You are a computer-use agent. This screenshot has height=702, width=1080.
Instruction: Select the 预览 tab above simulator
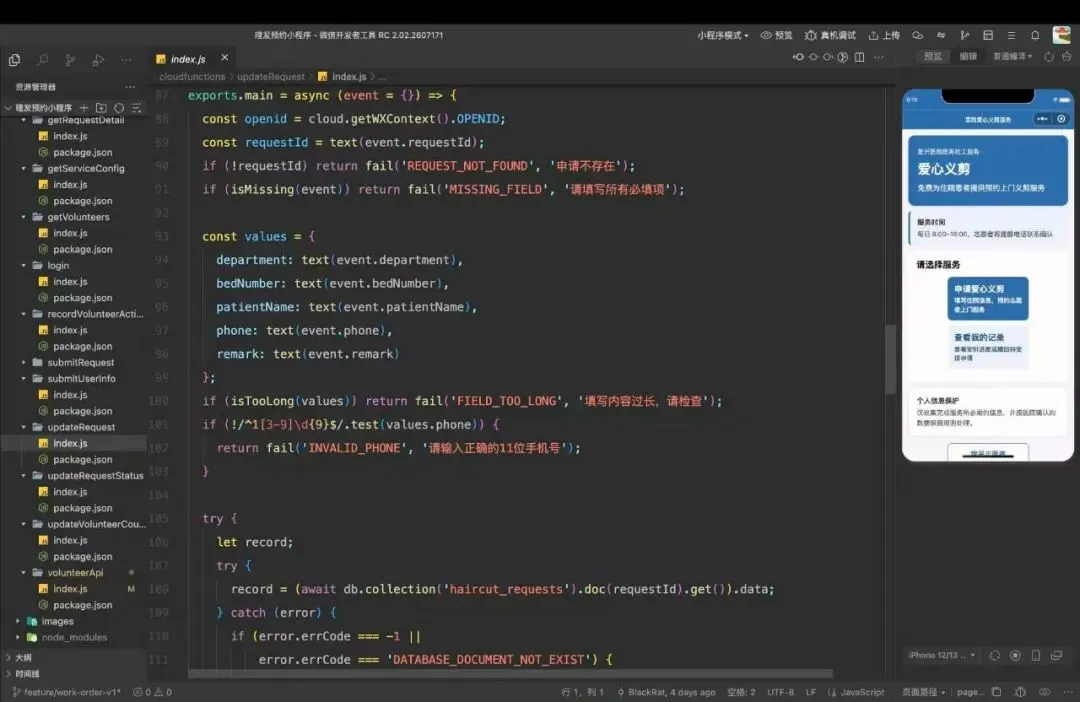tap(933, 56)
